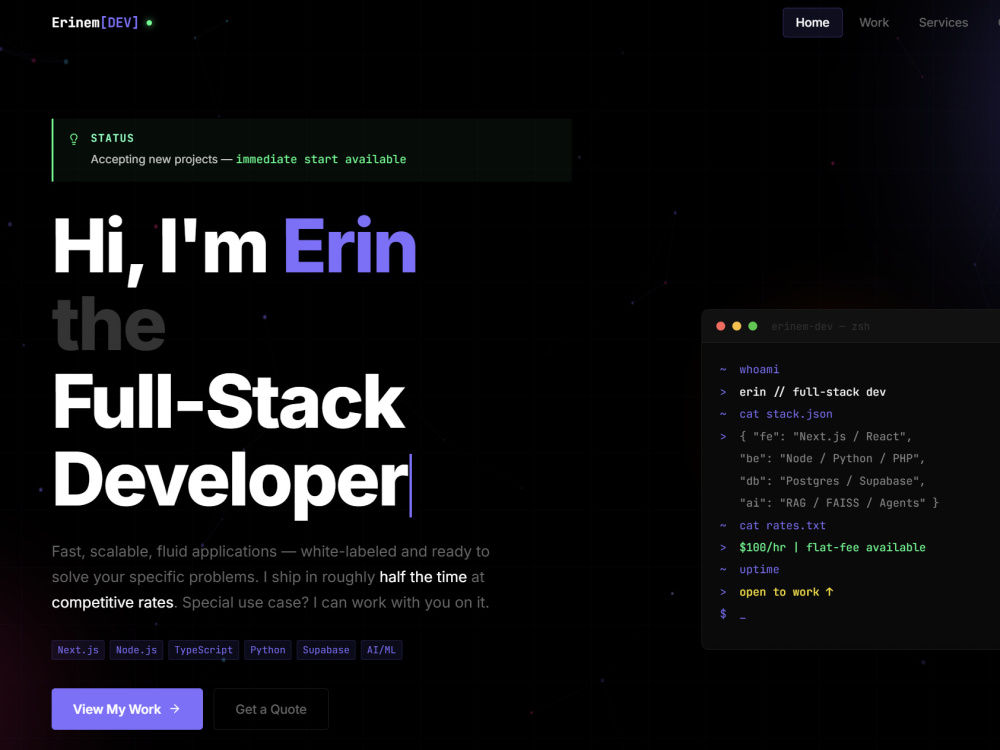Click the red terminal window dot
This screenshot has width=1000, height=750.
click(721, 326)
